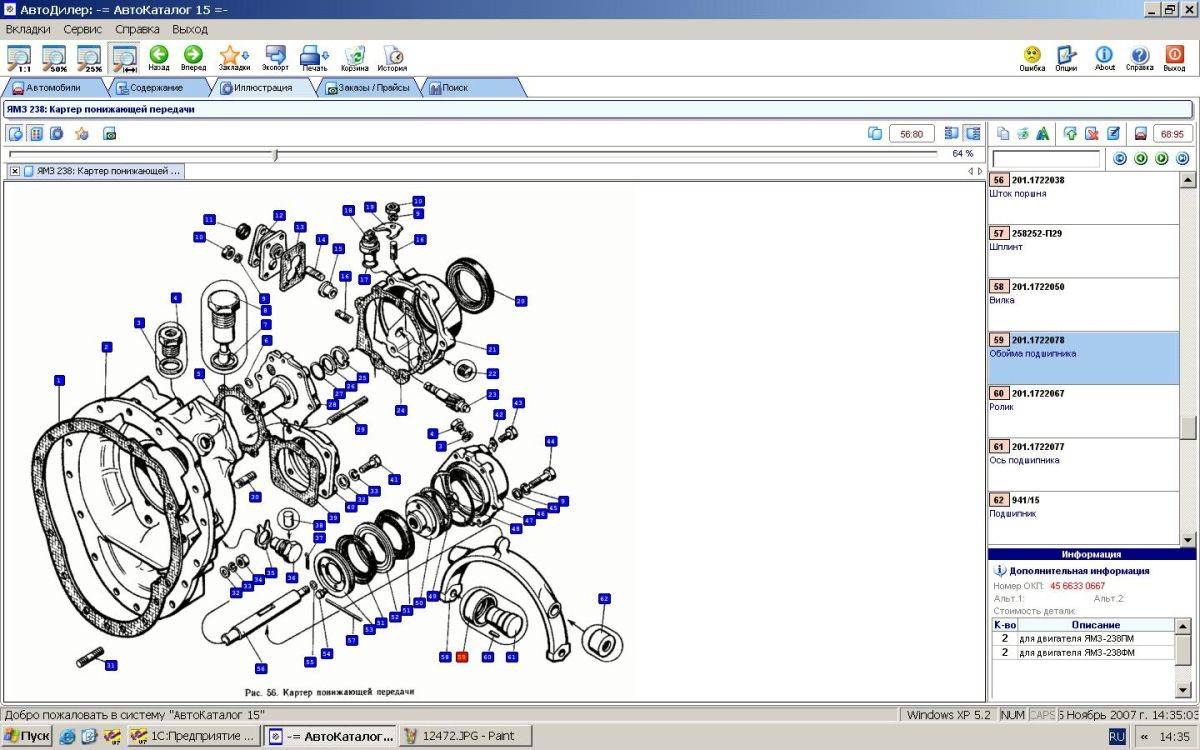
Task: Switch to Заказы / Прайсы tab
Action: pyautogui.click(x=367, y=88)
